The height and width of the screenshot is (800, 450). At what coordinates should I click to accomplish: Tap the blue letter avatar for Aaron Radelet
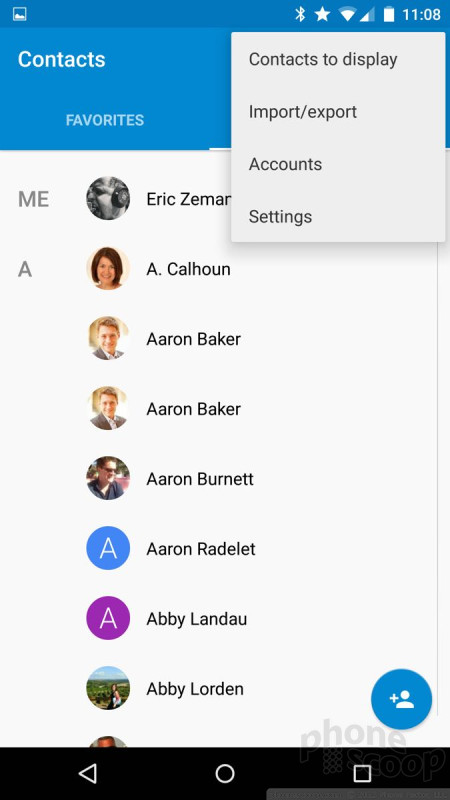point(108,548)
